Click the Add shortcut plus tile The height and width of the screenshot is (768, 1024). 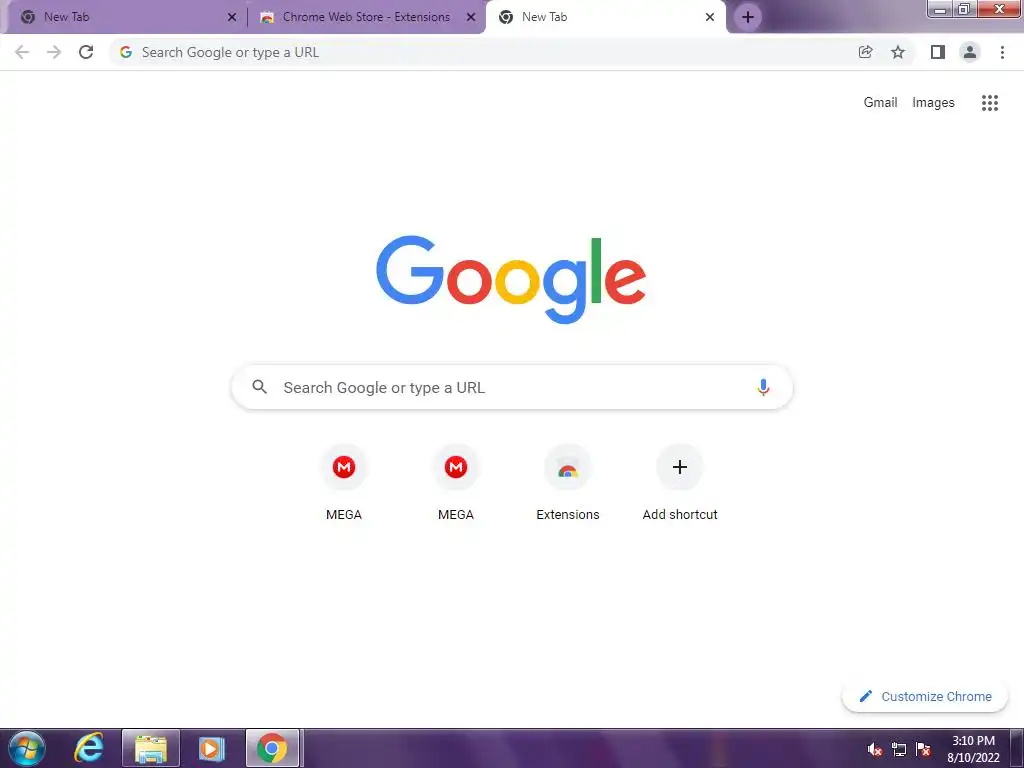click(680, 467)
